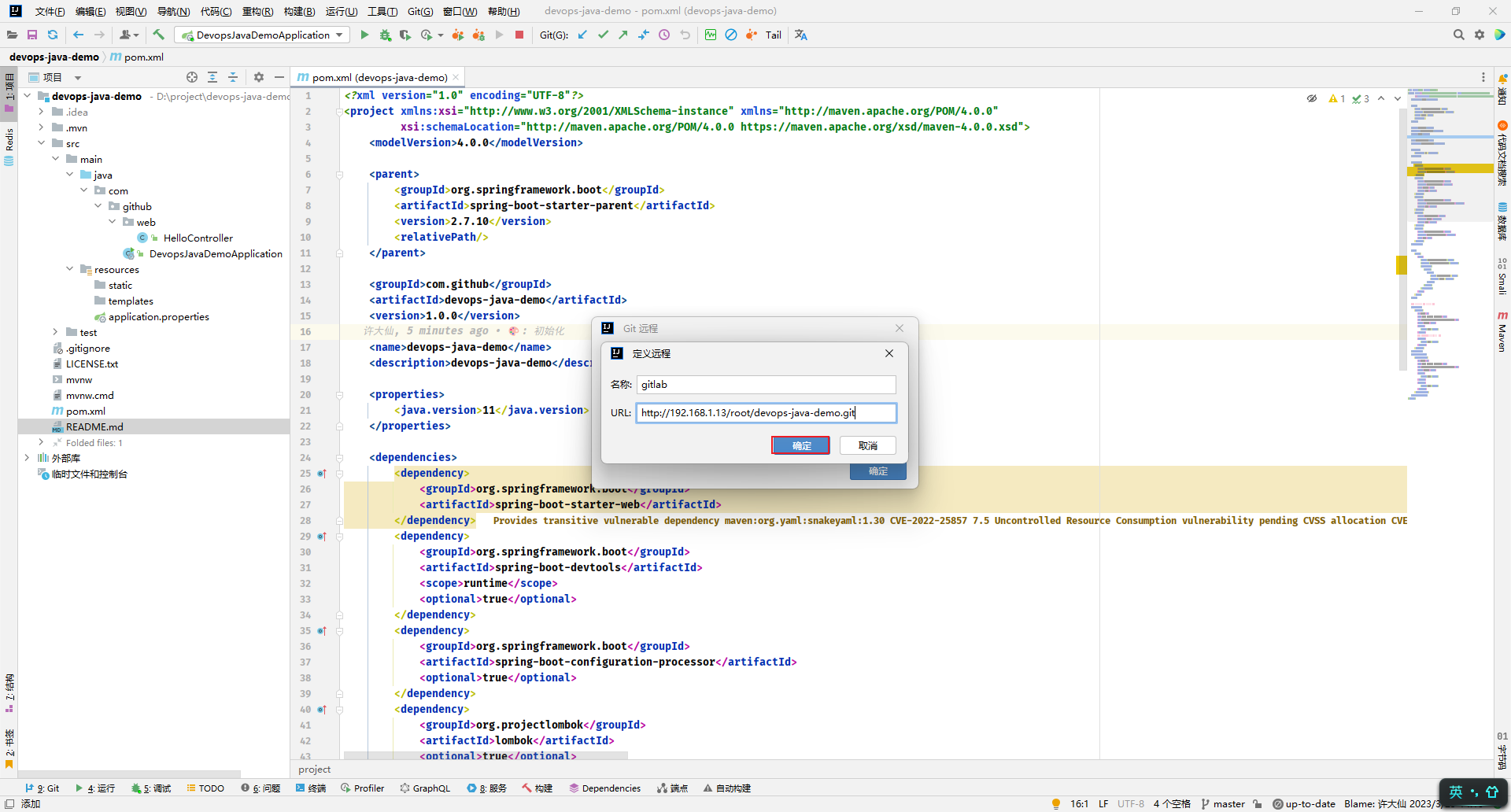Open the Profiler tool window

tap(363, 788)
